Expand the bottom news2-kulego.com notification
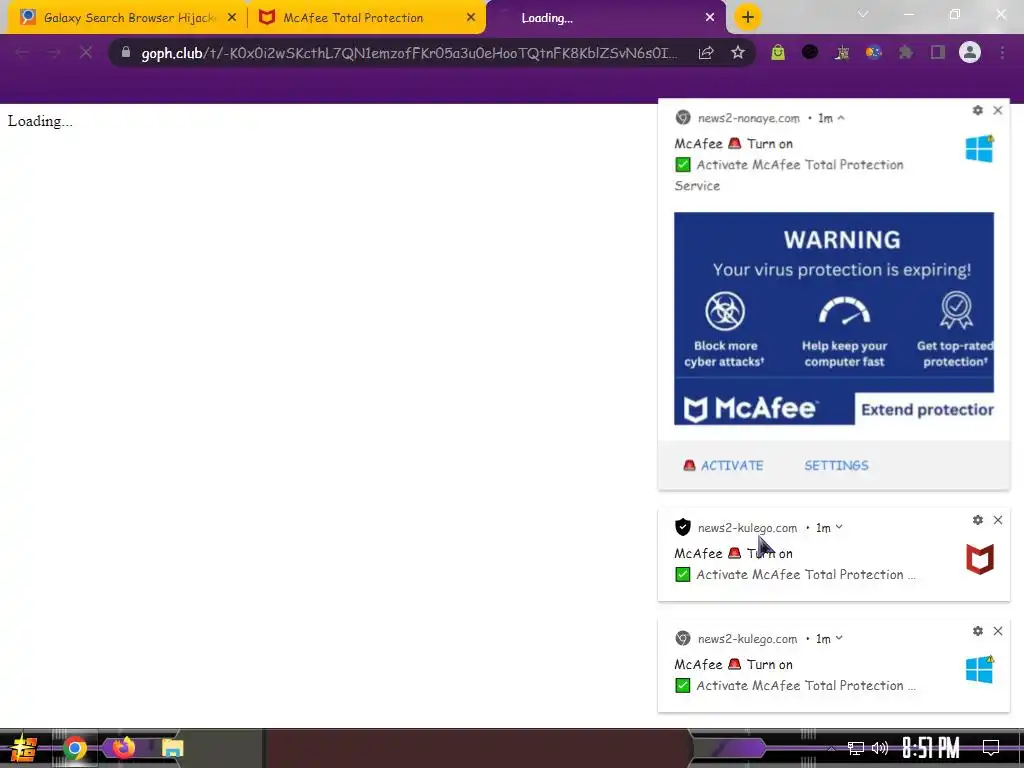Viewport: 1024px width, 768px height. pos(839,639)
